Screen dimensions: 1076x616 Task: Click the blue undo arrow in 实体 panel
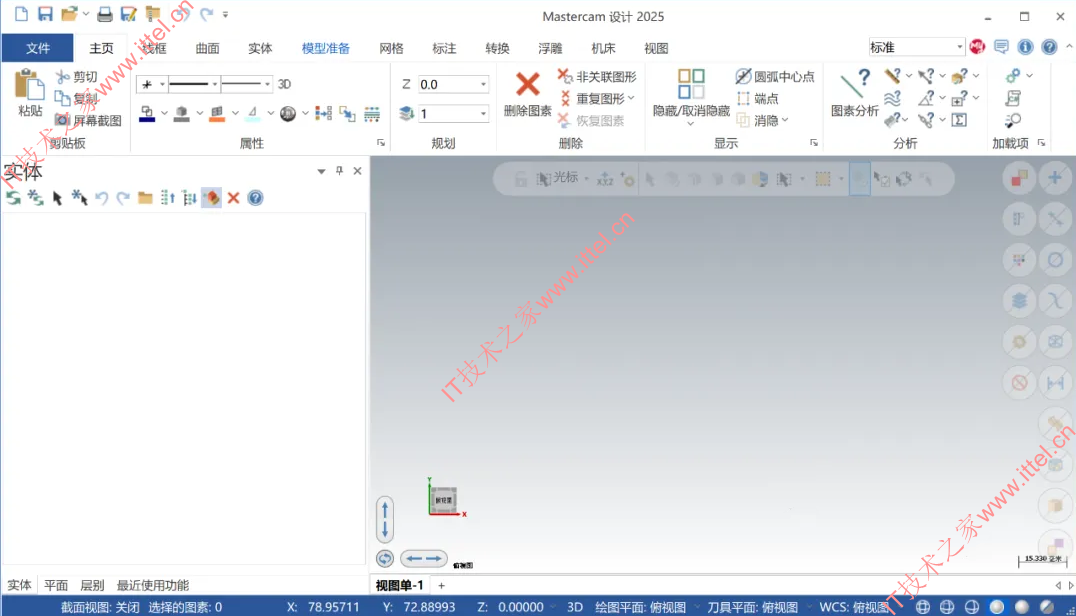(102, 198)
